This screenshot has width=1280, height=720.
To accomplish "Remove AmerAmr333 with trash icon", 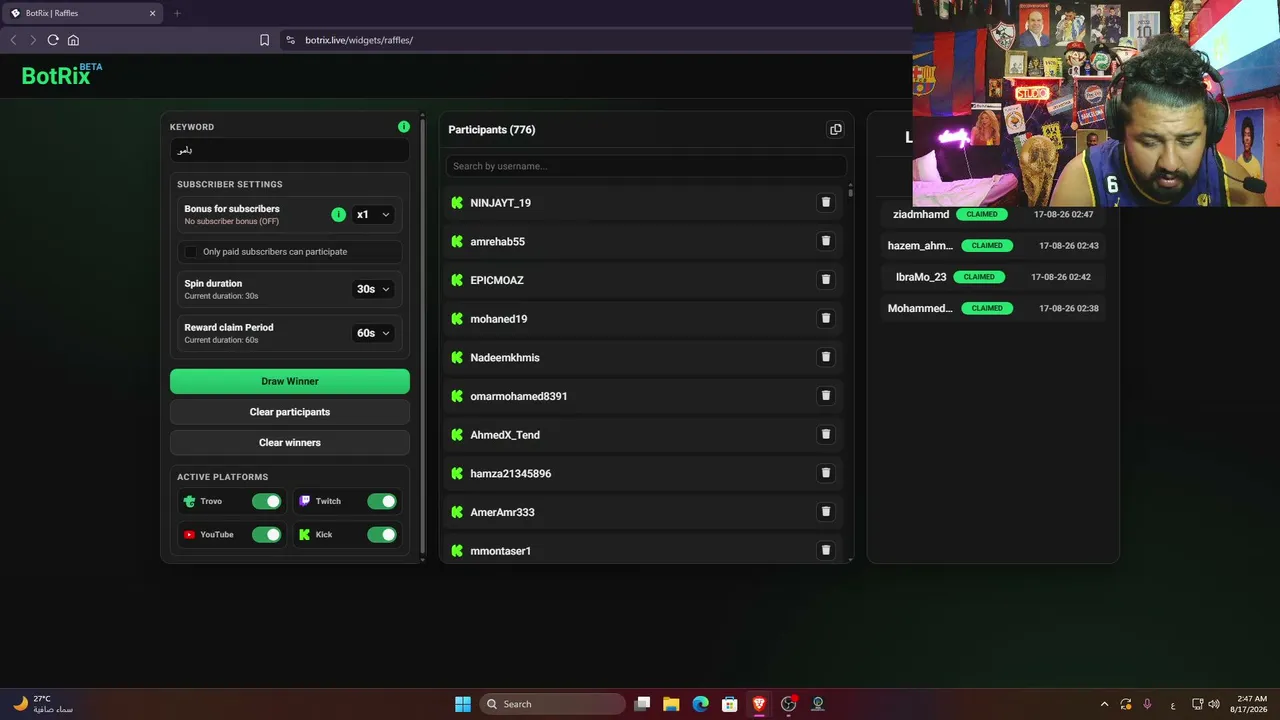I will [x=826, y=512].
